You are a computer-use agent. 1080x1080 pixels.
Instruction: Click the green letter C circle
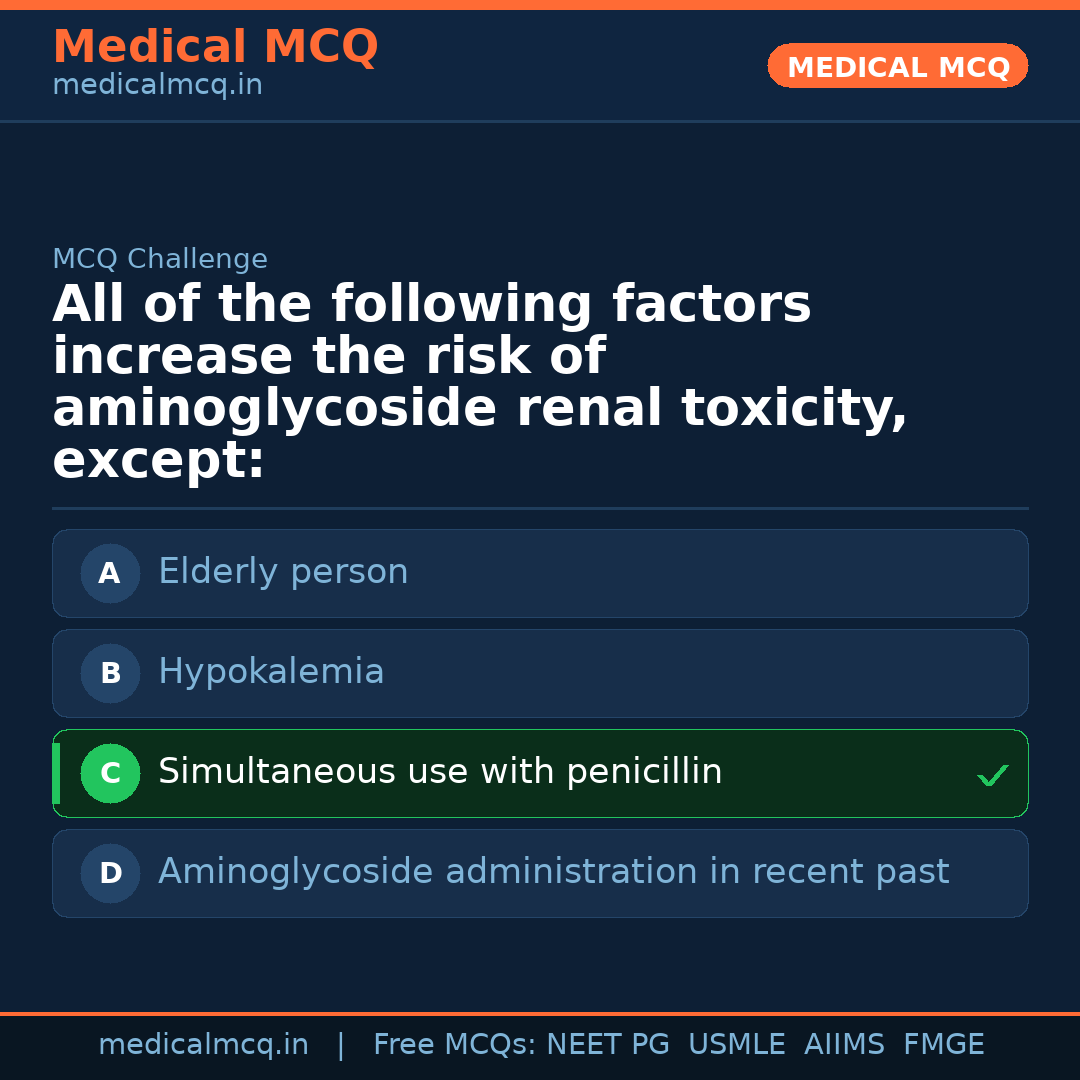110,773
